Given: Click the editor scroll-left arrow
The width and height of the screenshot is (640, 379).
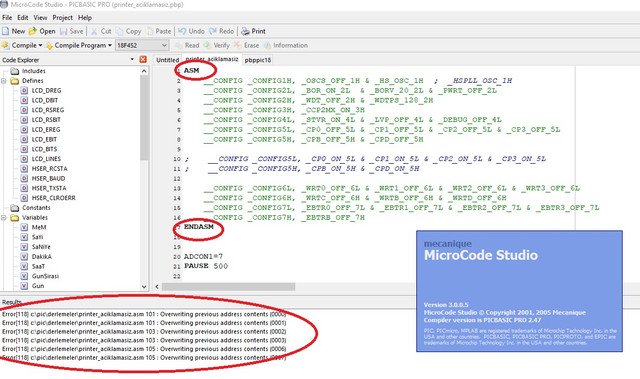Looking at the screenshot, I should click(157, 287).
